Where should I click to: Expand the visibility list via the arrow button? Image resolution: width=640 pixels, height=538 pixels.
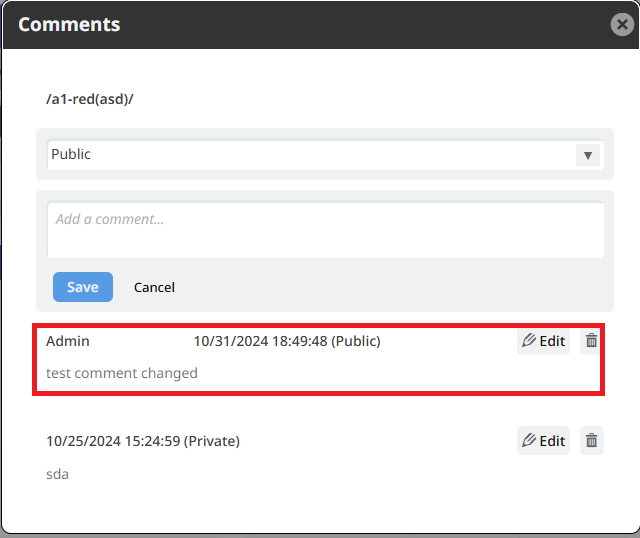pos(588,155)
